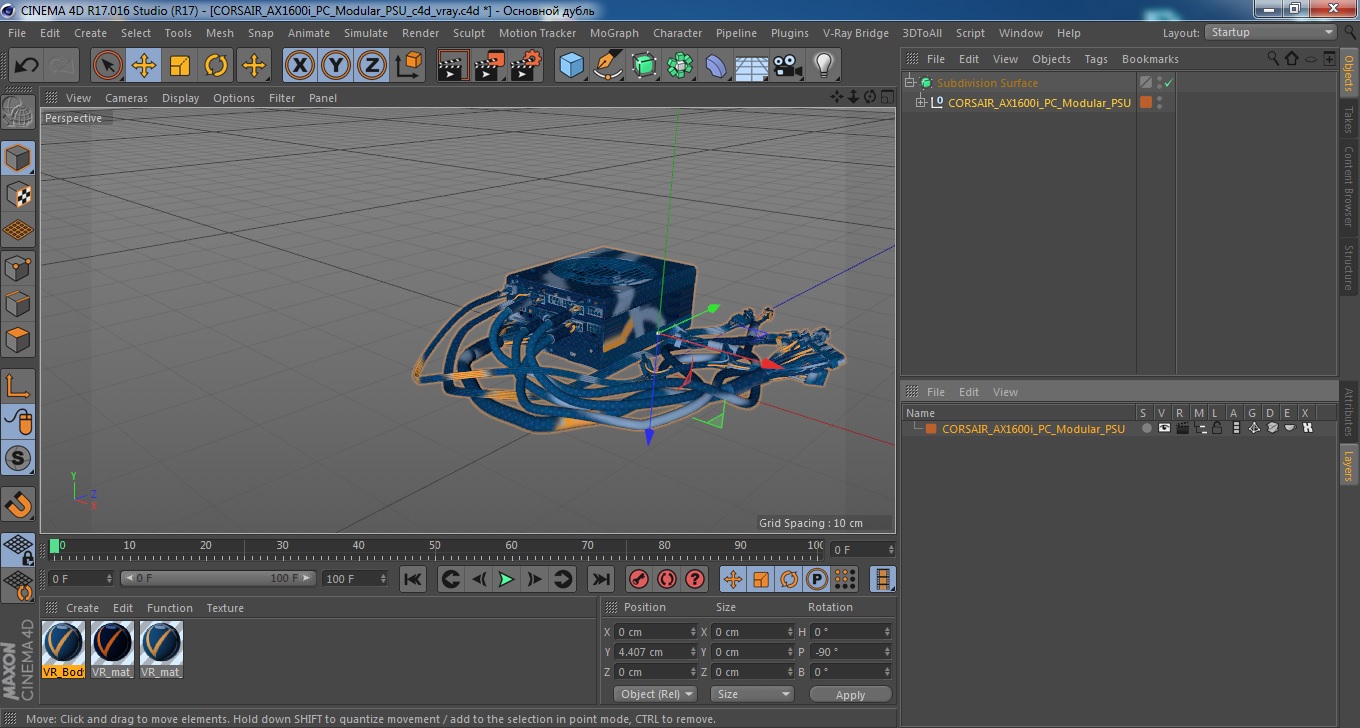Click viewport maximize toggle icon
1360x728 pixels.
pyautogui.click(x=887, y=97)
